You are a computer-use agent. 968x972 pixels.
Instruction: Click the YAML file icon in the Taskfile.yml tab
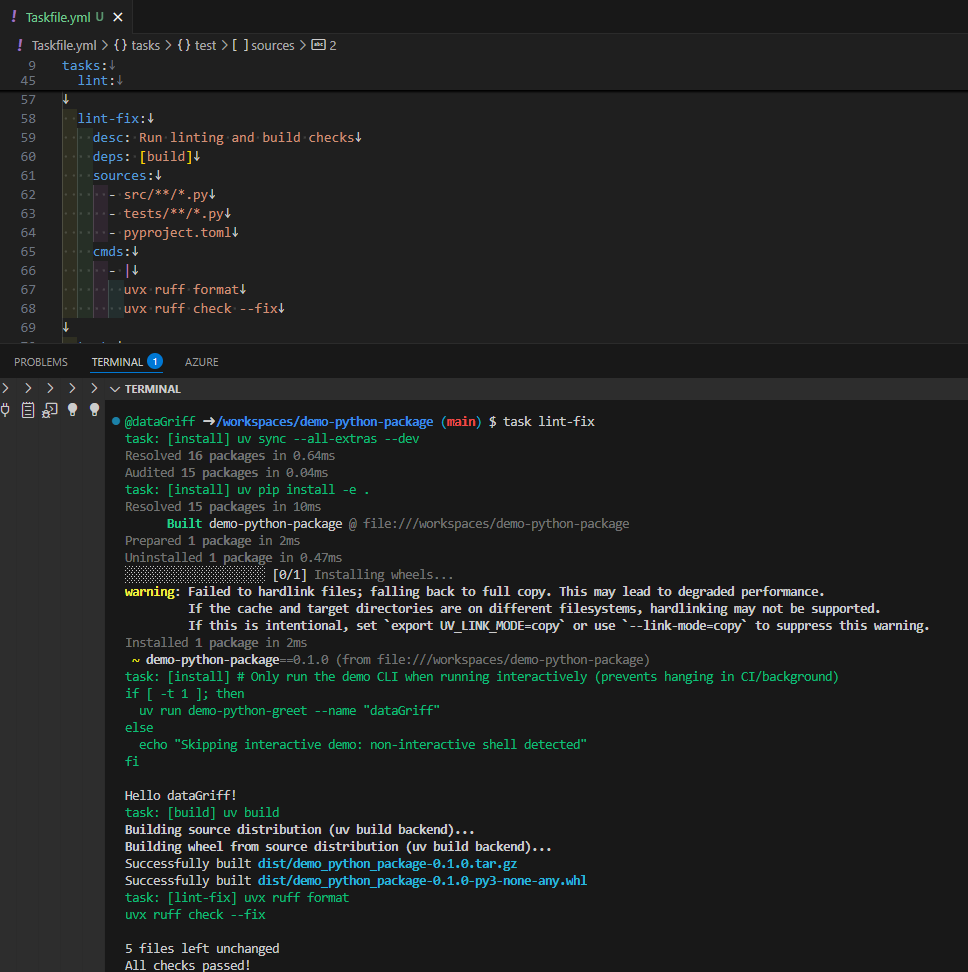click(x=14, y=17)
